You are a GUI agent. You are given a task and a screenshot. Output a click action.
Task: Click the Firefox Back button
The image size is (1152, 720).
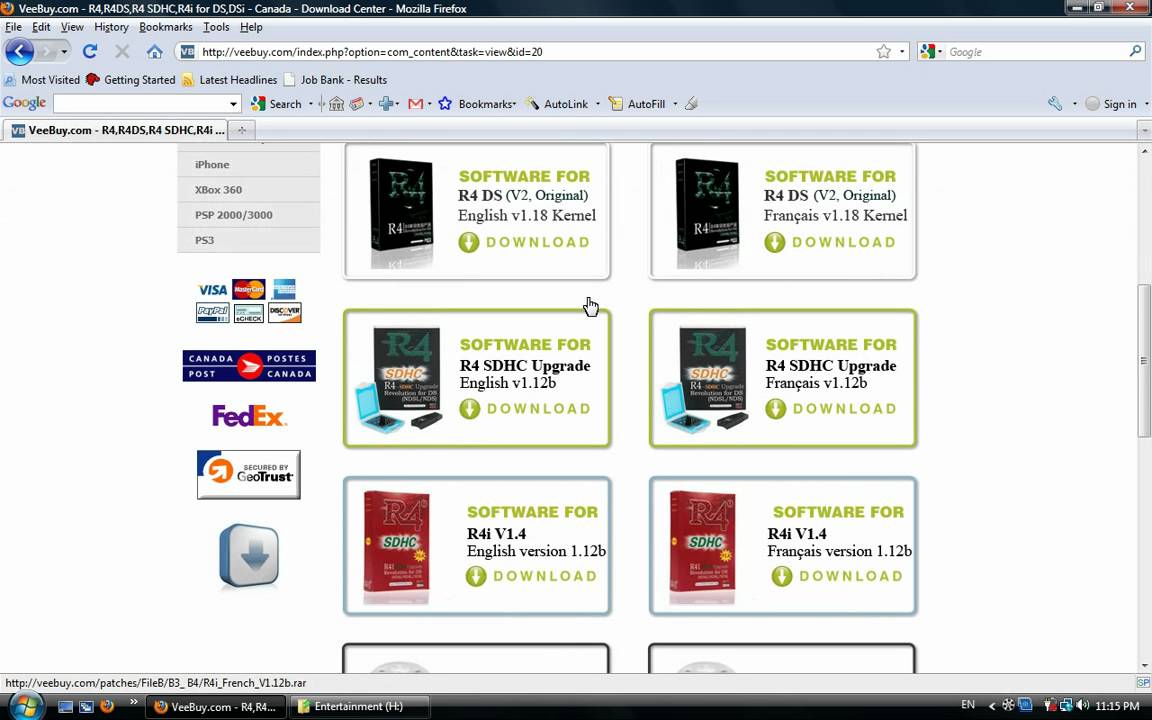click(x=20, y=51)
